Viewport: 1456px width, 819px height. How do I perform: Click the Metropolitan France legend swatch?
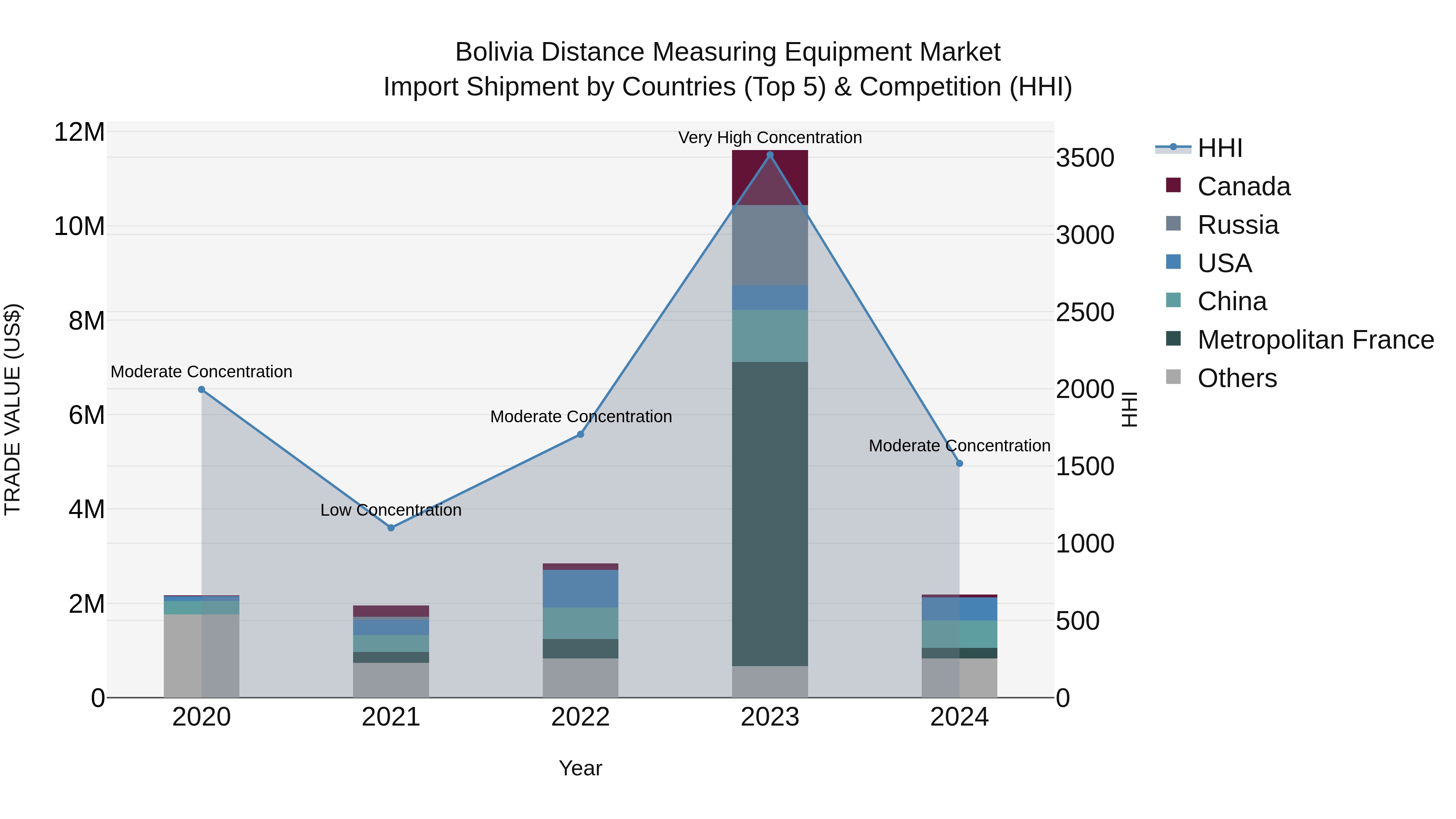(1173, 339)
